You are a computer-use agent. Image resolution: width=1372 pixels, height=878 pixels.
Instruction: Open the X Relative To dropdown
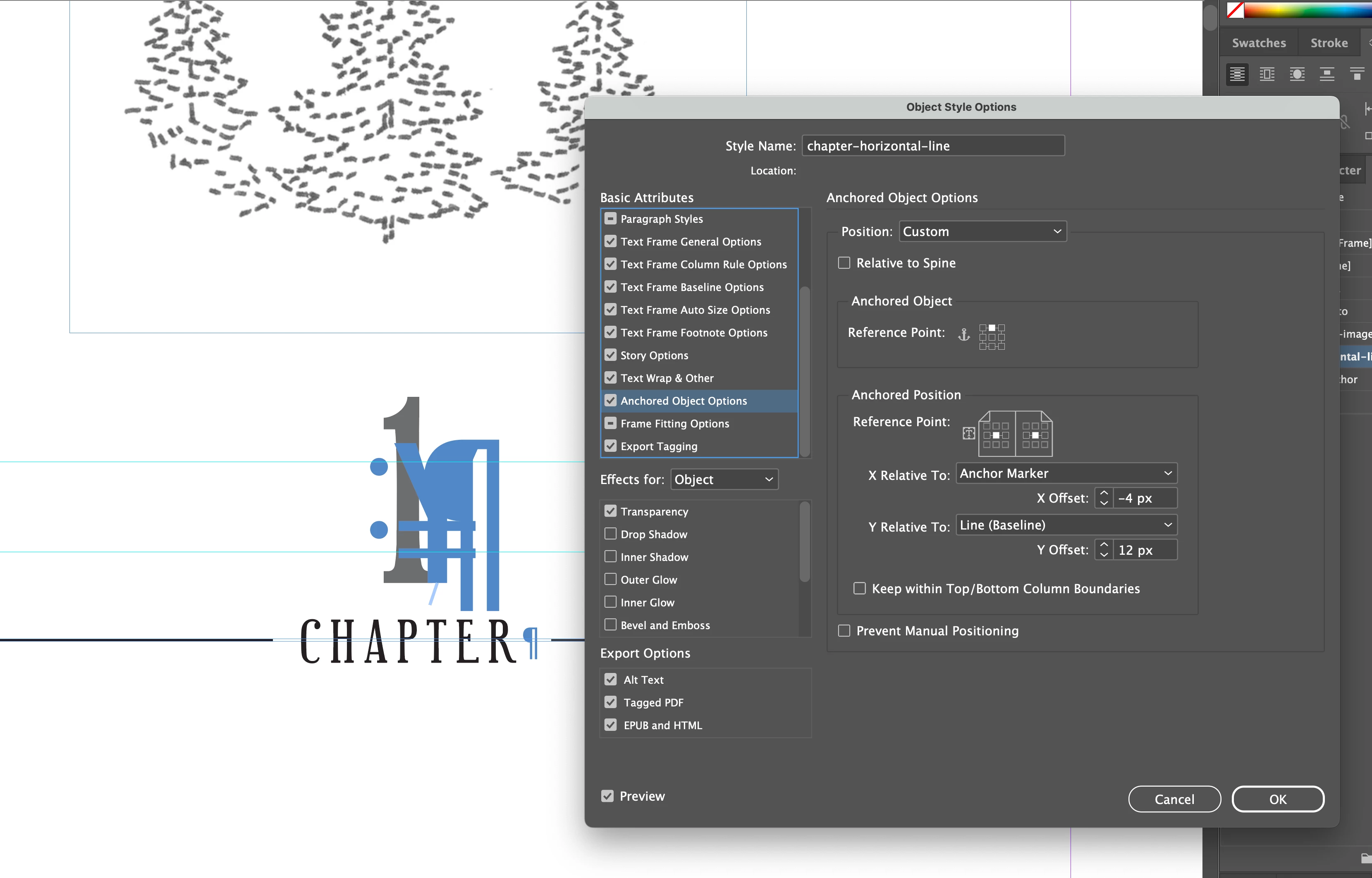tap(1066, 473)
